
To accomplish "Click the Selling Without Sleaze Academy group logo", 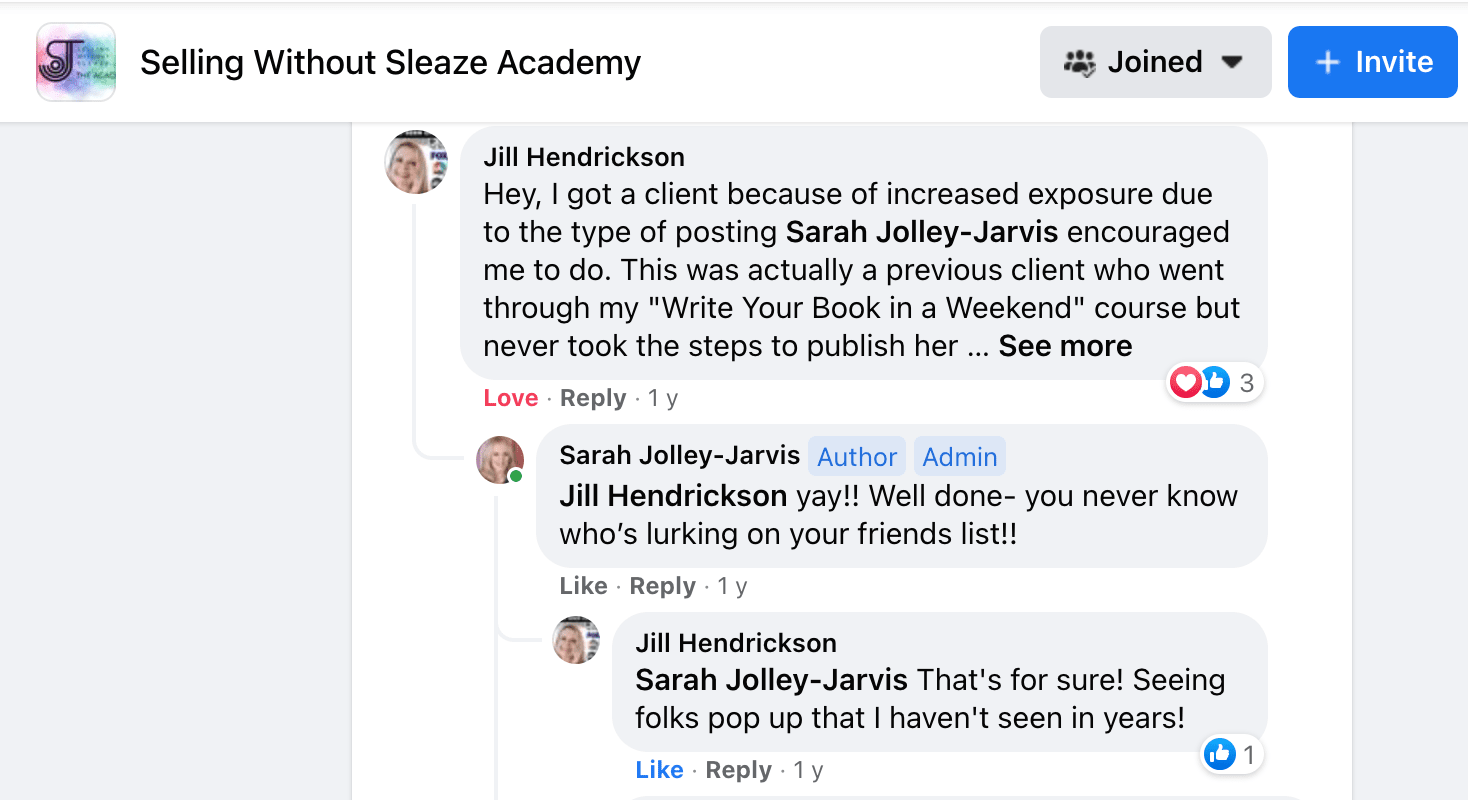I will 76,62.
